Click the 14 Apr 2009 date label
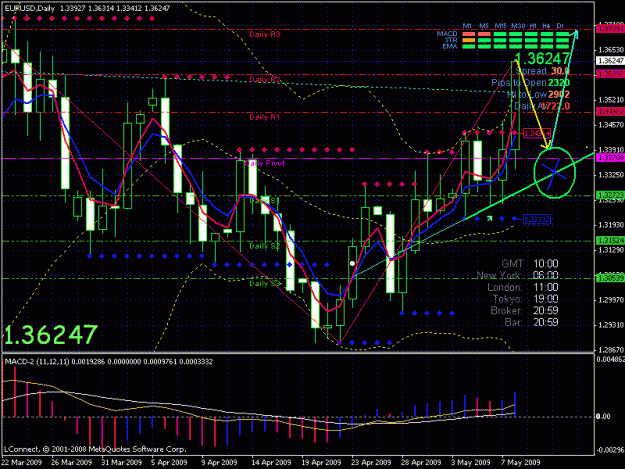This screenshot has height=469, width=625. click(271, 462)
